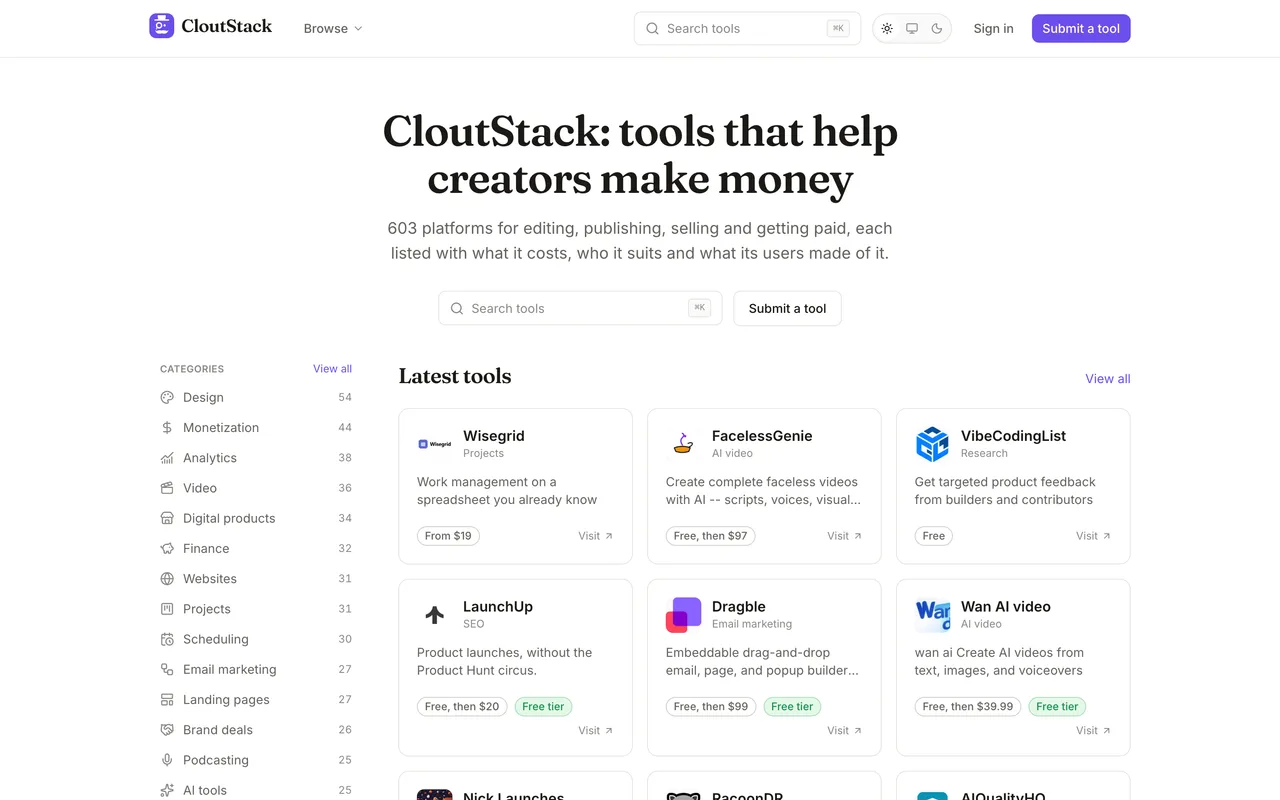Open View all latest tools
Image resolution: width=1280 pixels, height=800 pixels.
coord(1108,379)
